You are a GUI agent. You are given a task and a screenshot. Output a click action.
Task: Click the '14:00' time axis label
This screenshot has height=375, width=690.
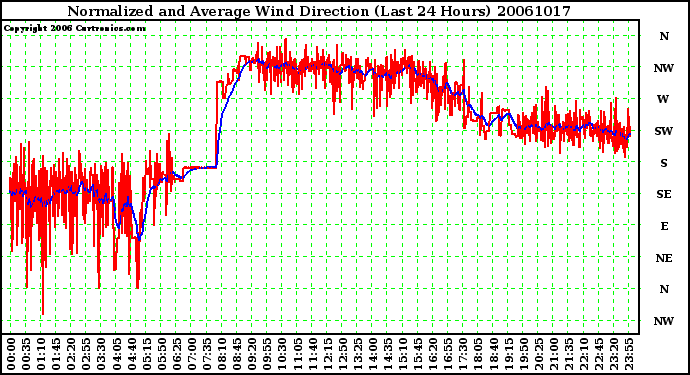pyautogui.click(x=372, y=354)
